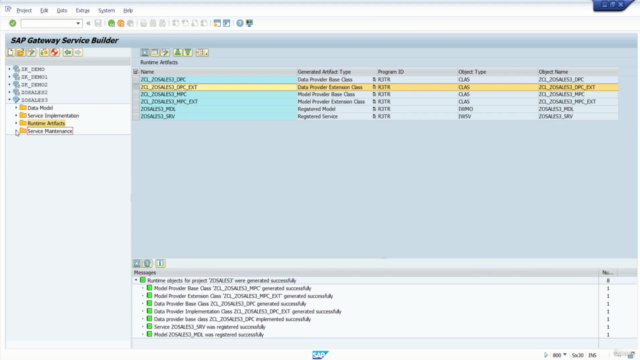Collapse the ZOSALES3 project node
This screenshot has height=360, width=640.
pos(9,100)
